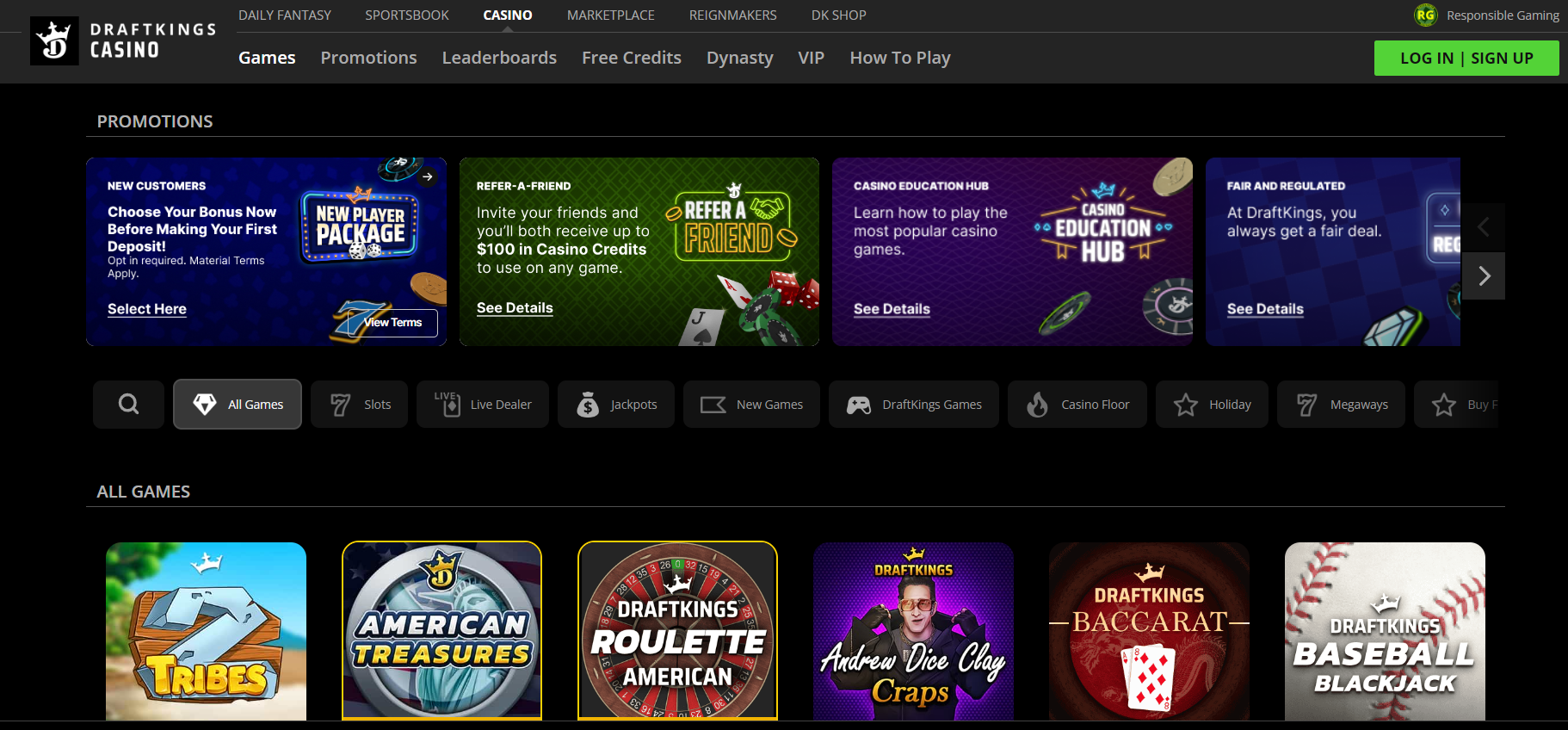This screenshot has width=1568, height=730.
Task: Open the Sportsbook product tab
Action: coord(407,15)
